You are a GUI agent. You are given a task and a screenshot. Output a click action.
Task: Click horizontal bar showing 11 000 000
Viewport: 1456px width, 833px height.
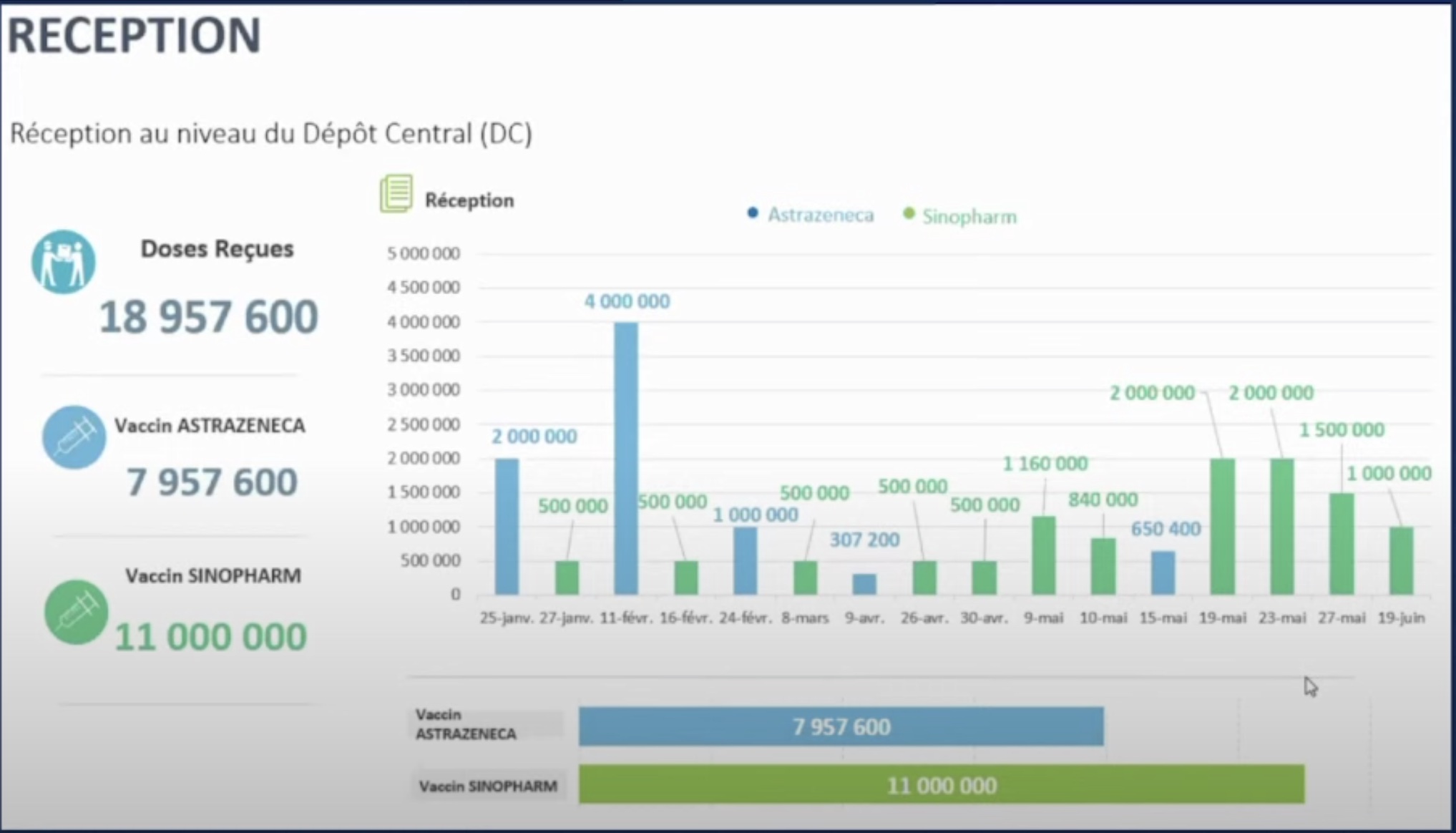point(941,785)
